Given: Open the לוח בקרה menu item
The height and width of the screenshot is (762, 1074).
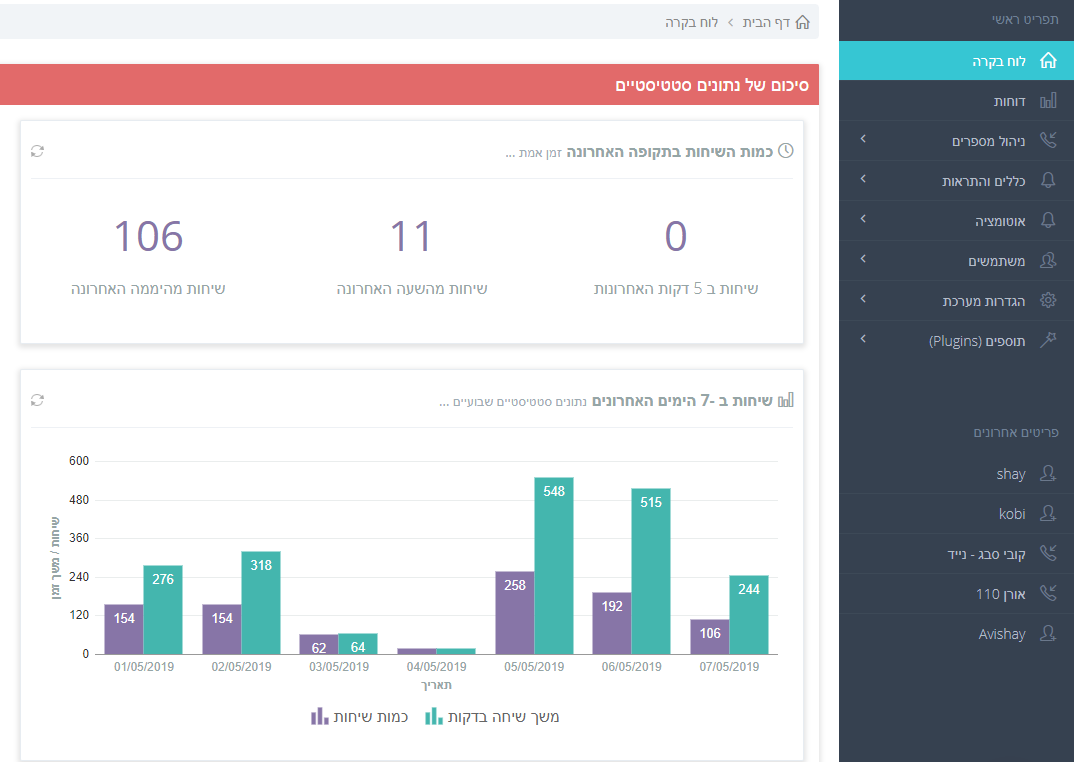Looking at the screenshot, I should 956,61.
